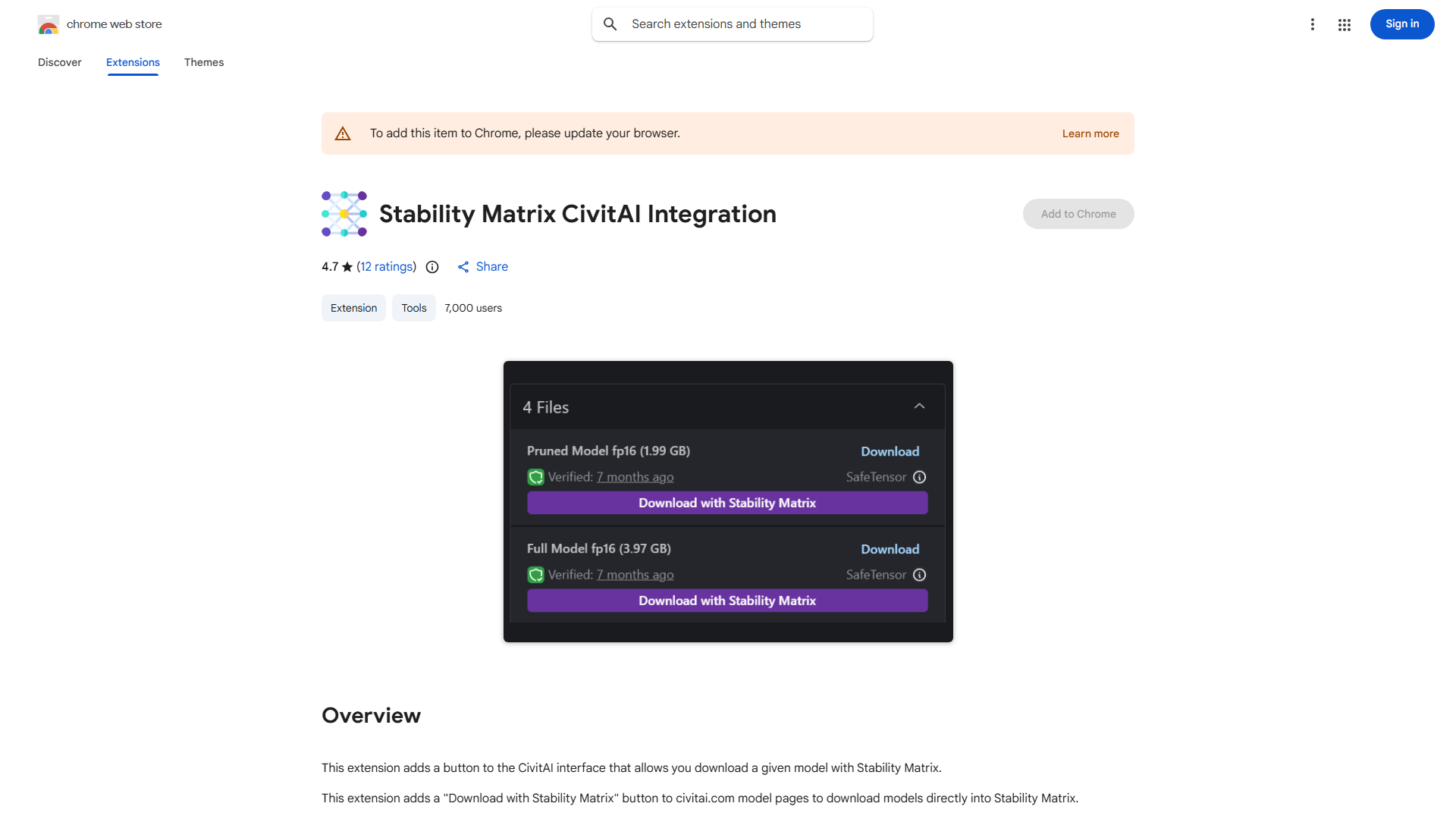1456x819 pixels.
Task: Click the warning triangle in the banner
Action: (x=343, y=133)
